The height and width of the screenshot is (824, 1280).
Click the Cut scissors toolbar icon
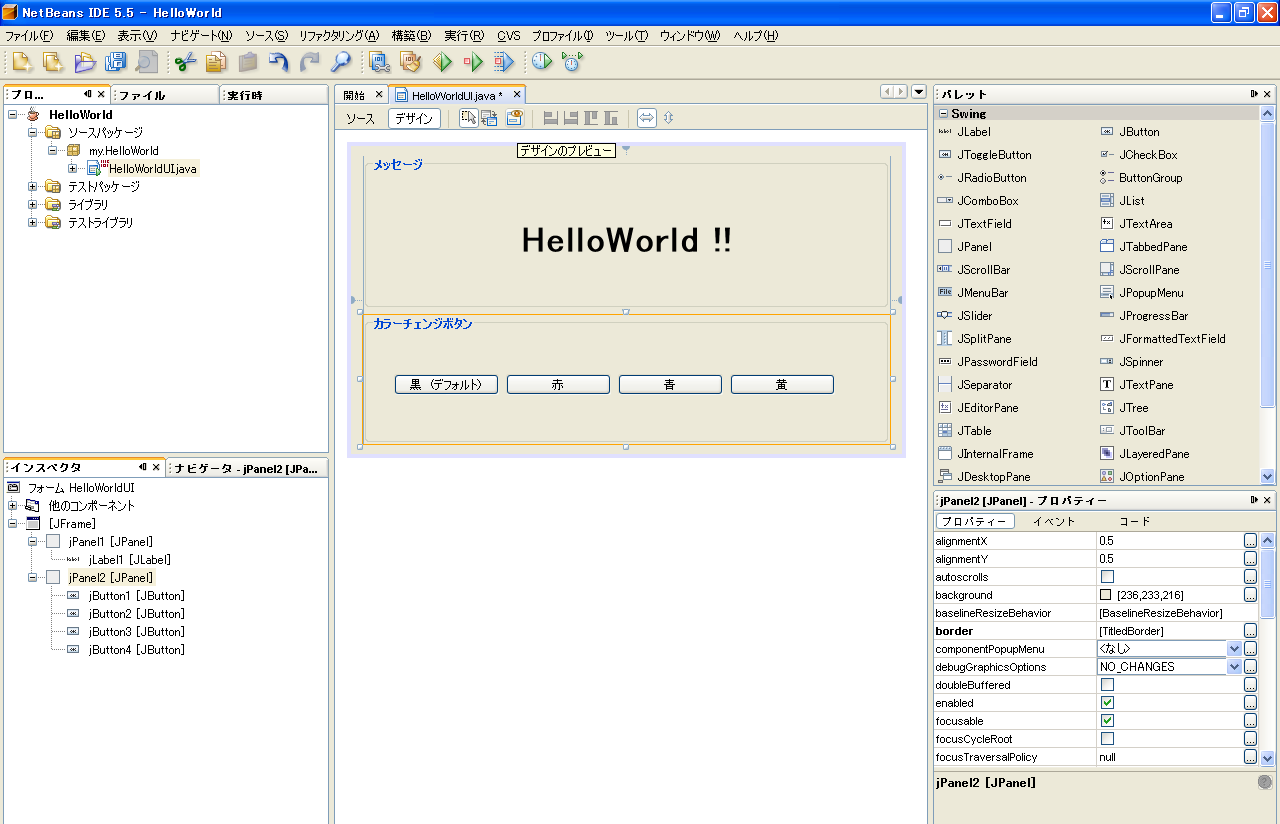pyautogui.click(x=184, y=62)
